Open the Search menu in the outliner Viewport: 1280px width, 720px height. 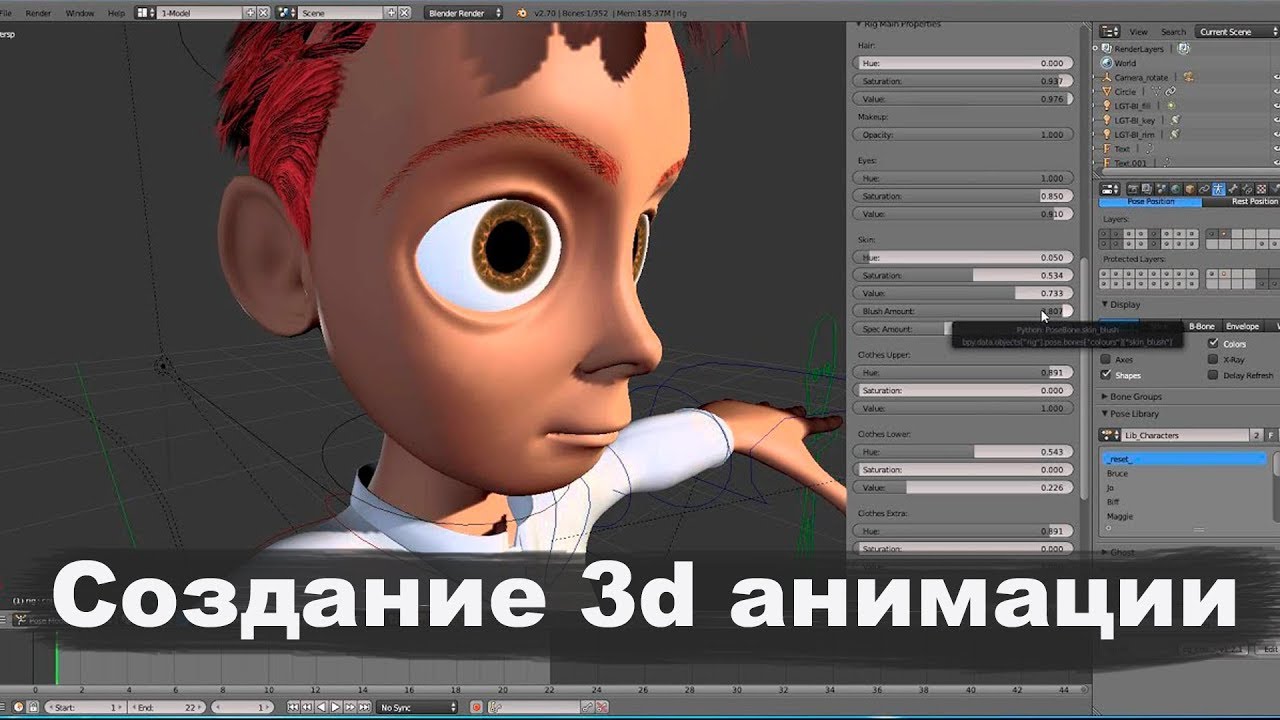[1173, 32]
